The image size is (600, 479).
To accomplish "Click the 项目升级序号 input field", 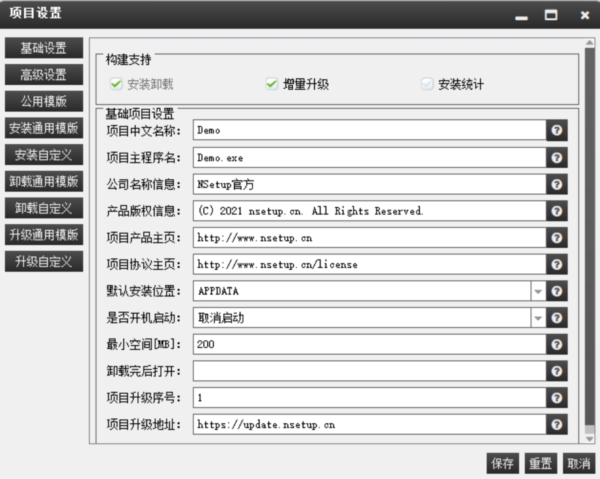I will 370,398.
